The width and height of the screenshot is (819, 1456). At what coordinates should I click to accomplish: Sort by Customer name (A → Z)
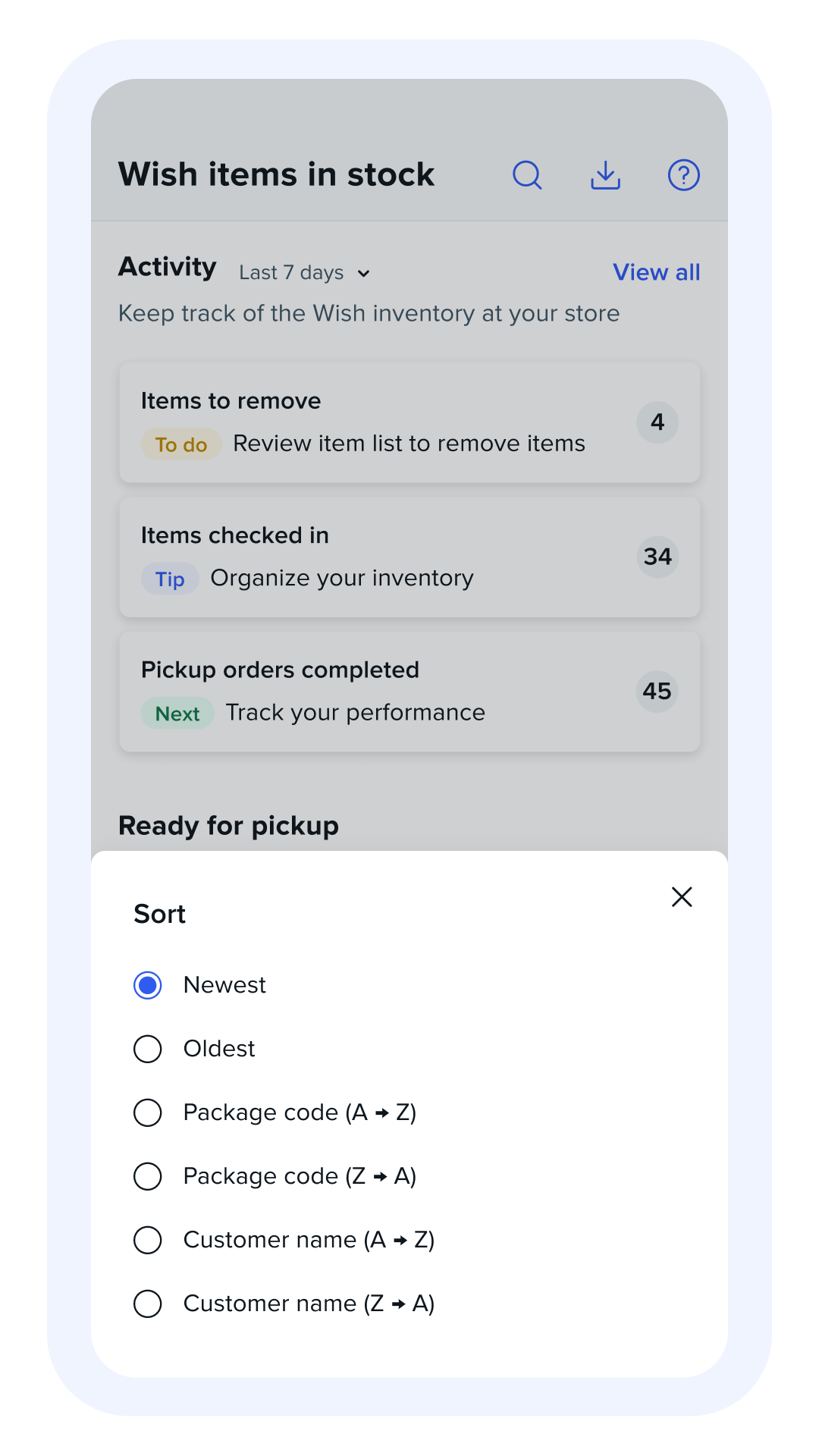148,1240
